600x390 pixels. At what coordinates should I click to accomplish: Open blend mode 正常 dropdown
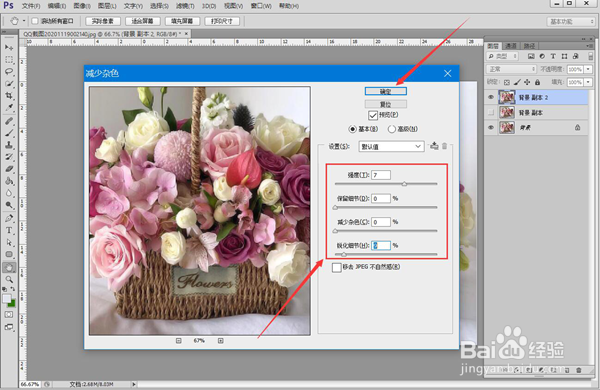click(512, 69)
